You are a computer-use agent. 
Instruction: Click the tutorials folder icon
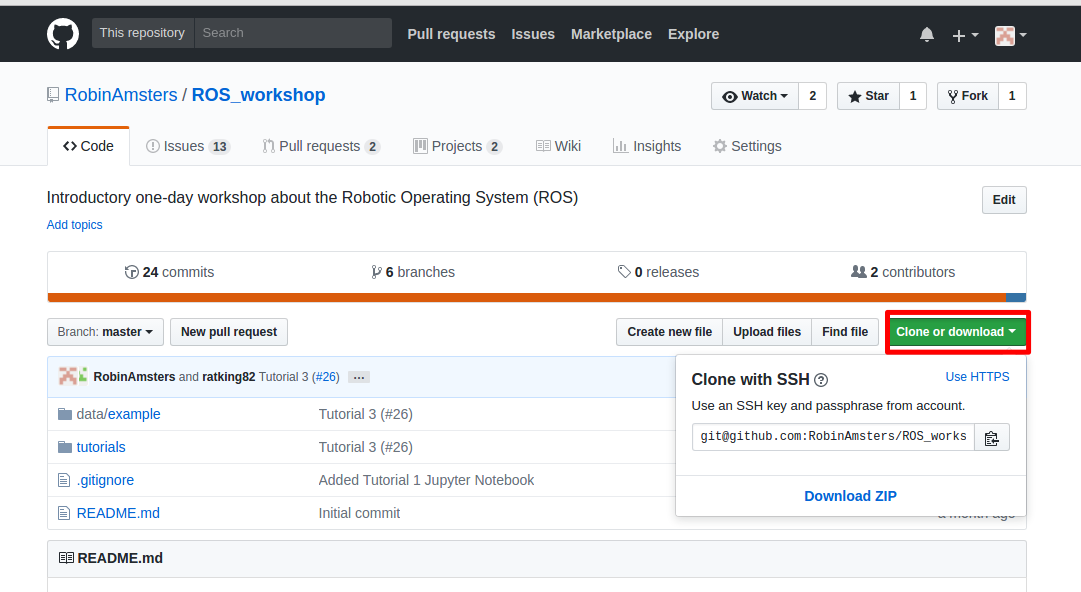click(65, 447)
